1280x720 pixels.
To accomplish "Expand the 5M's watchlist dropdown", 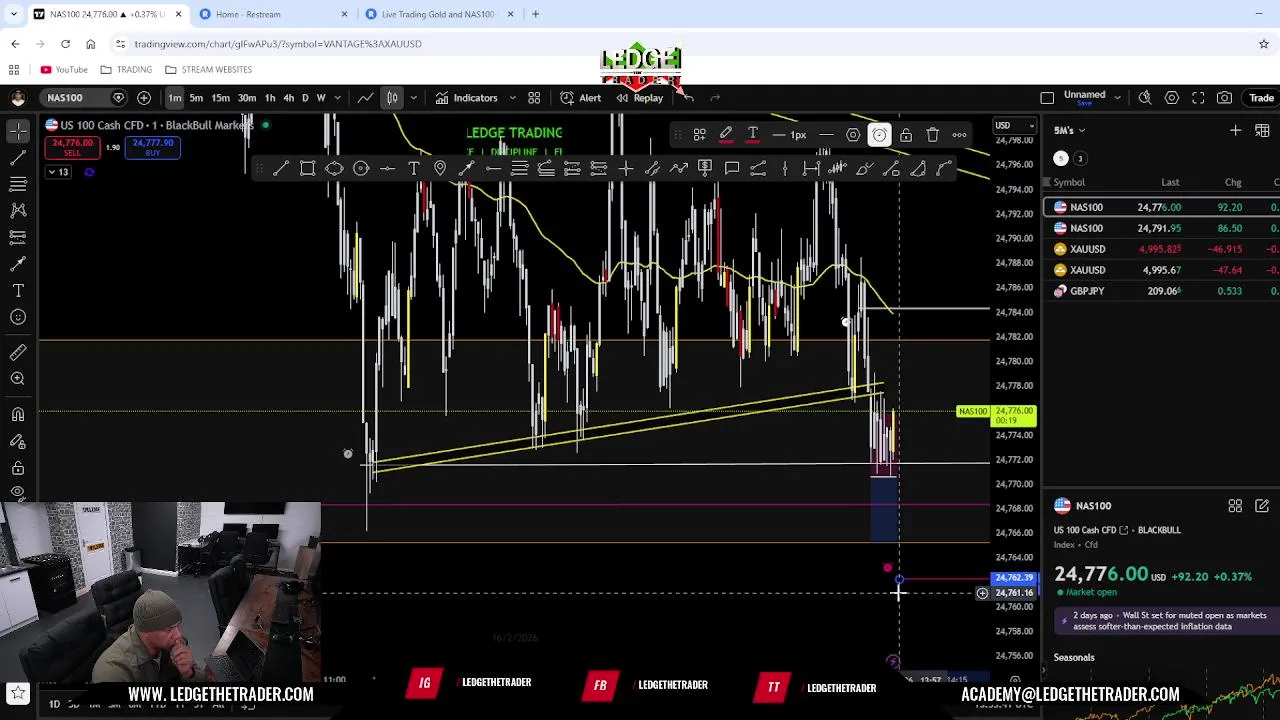I will [1069, 130].
